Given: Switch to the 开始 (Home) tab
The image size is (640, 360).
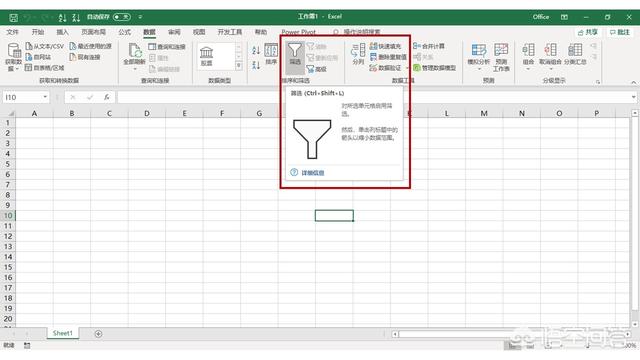Looking at the screenshot, I should pyautogui.click(x=38, y=32).
